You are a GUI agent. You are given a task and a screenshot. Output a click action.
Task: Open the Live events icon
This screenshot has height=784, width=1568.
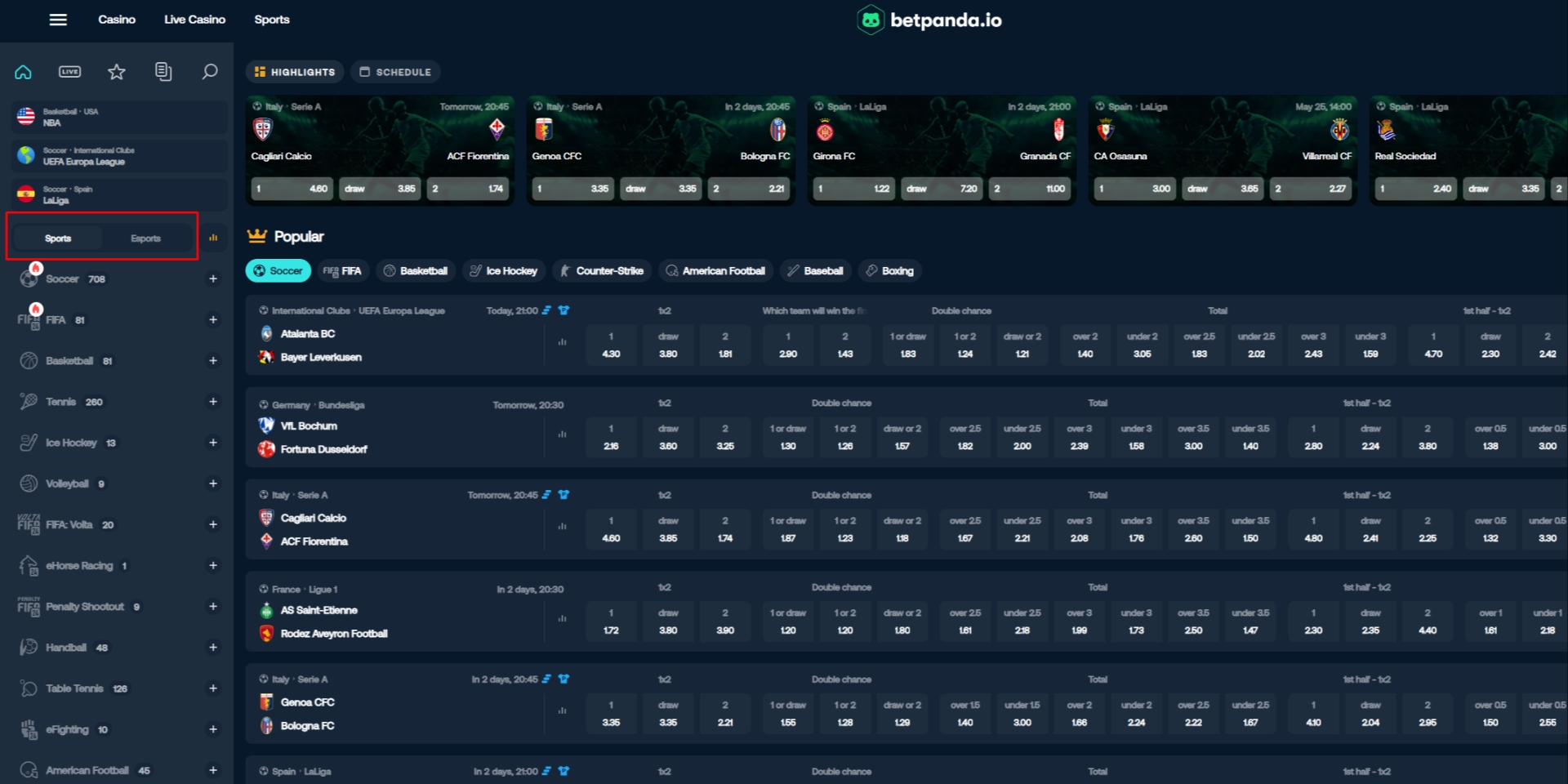pos(70,72)
